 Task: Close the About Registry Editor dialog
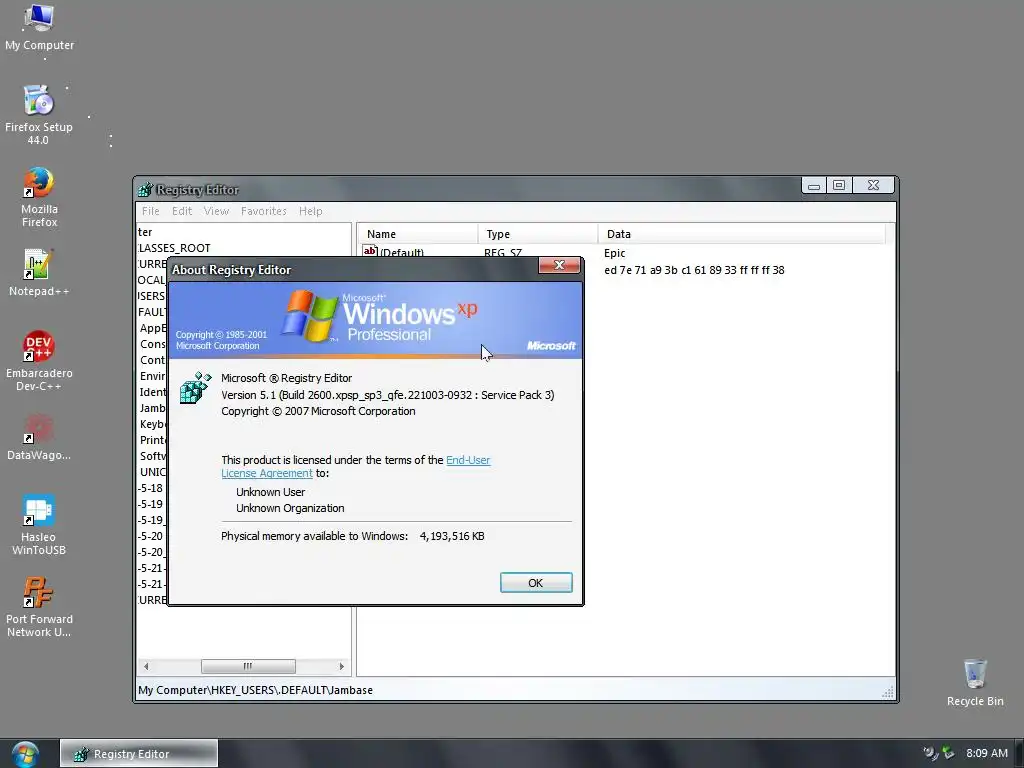[559, 264]
